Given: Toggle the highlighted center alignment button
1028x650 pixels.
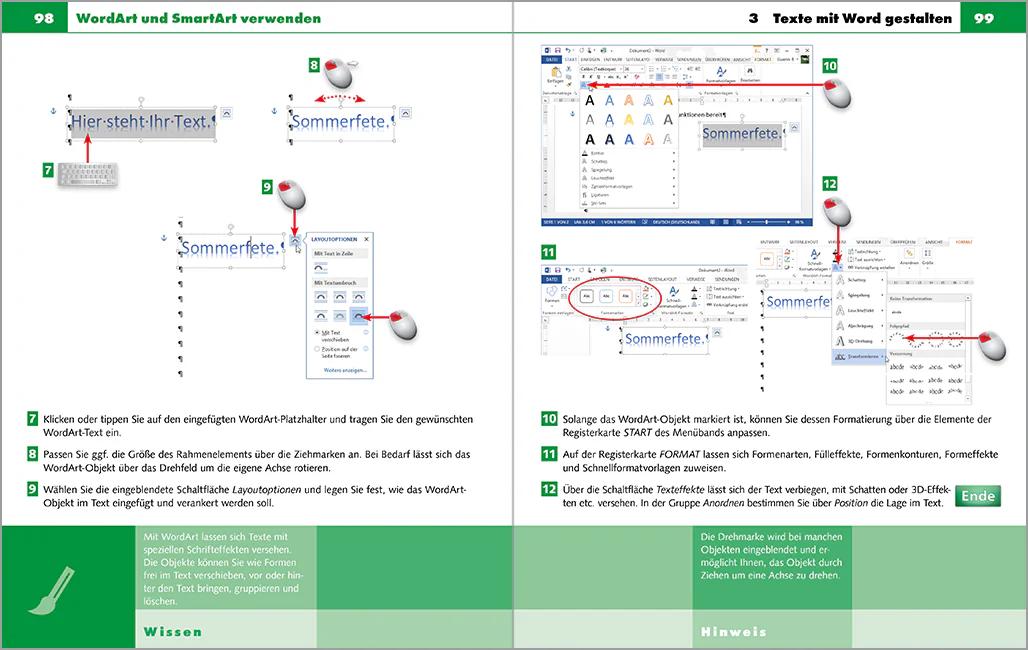Looking at the screenshot, I should (660, 77).
